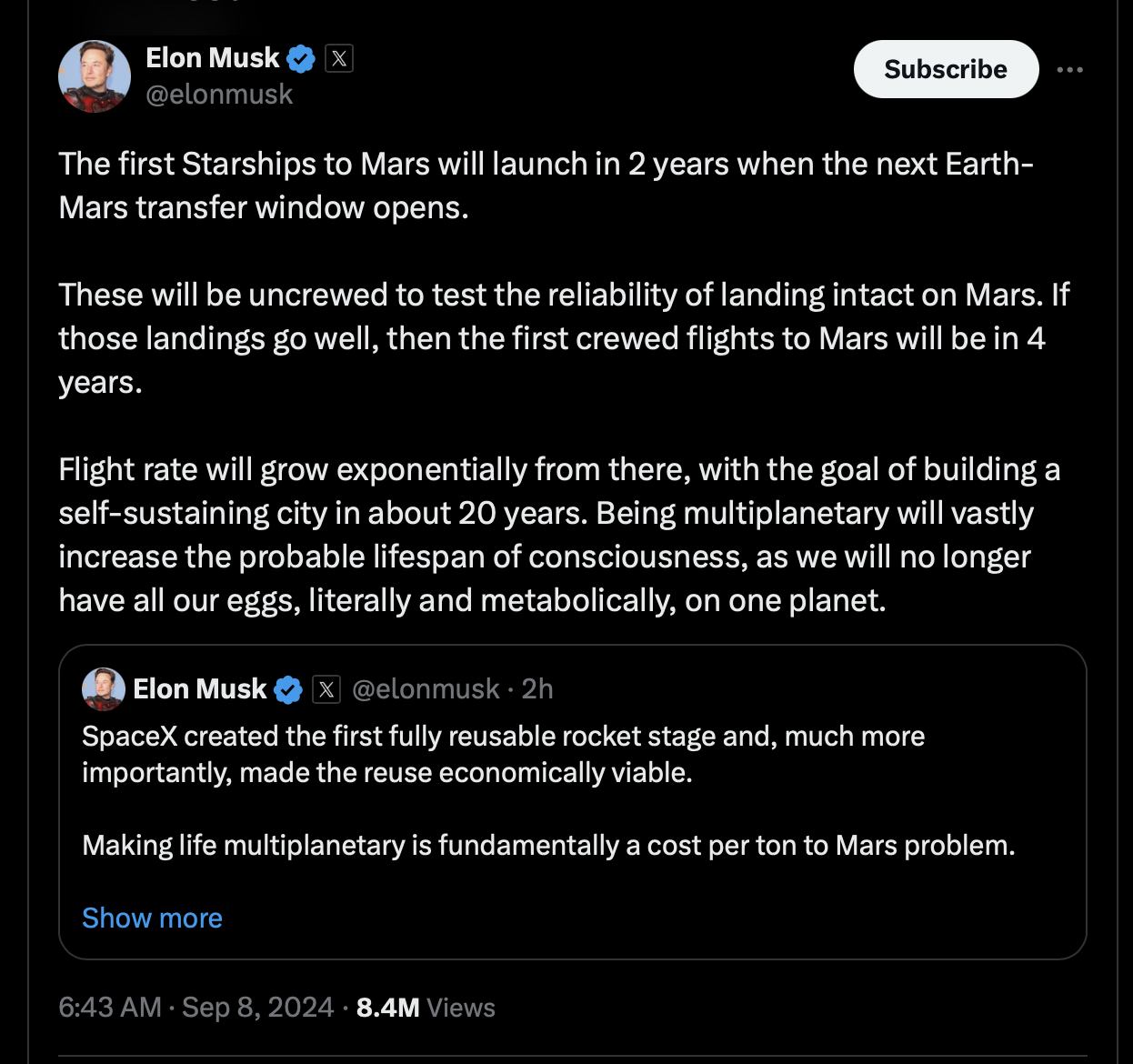Open quoted tweet text about reusable rocket stage
1133x1064 pixels.
click(x=503, y=754)
